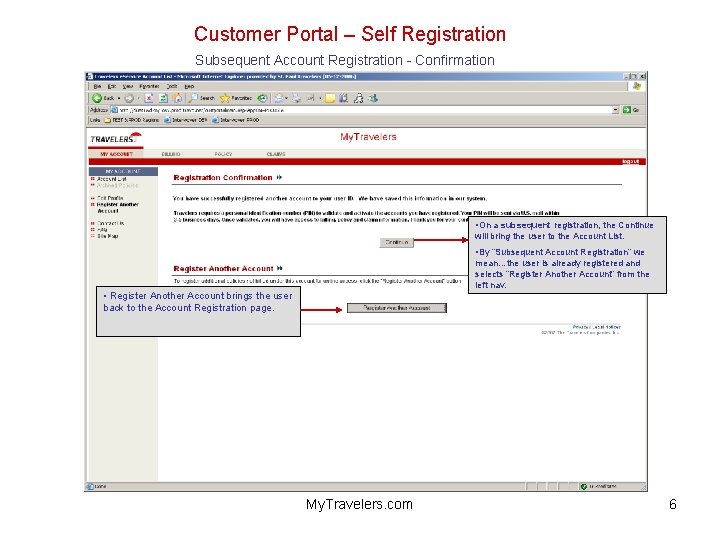
Task: Click the last toolbar icon after Messenger
Action: point(373,98)
